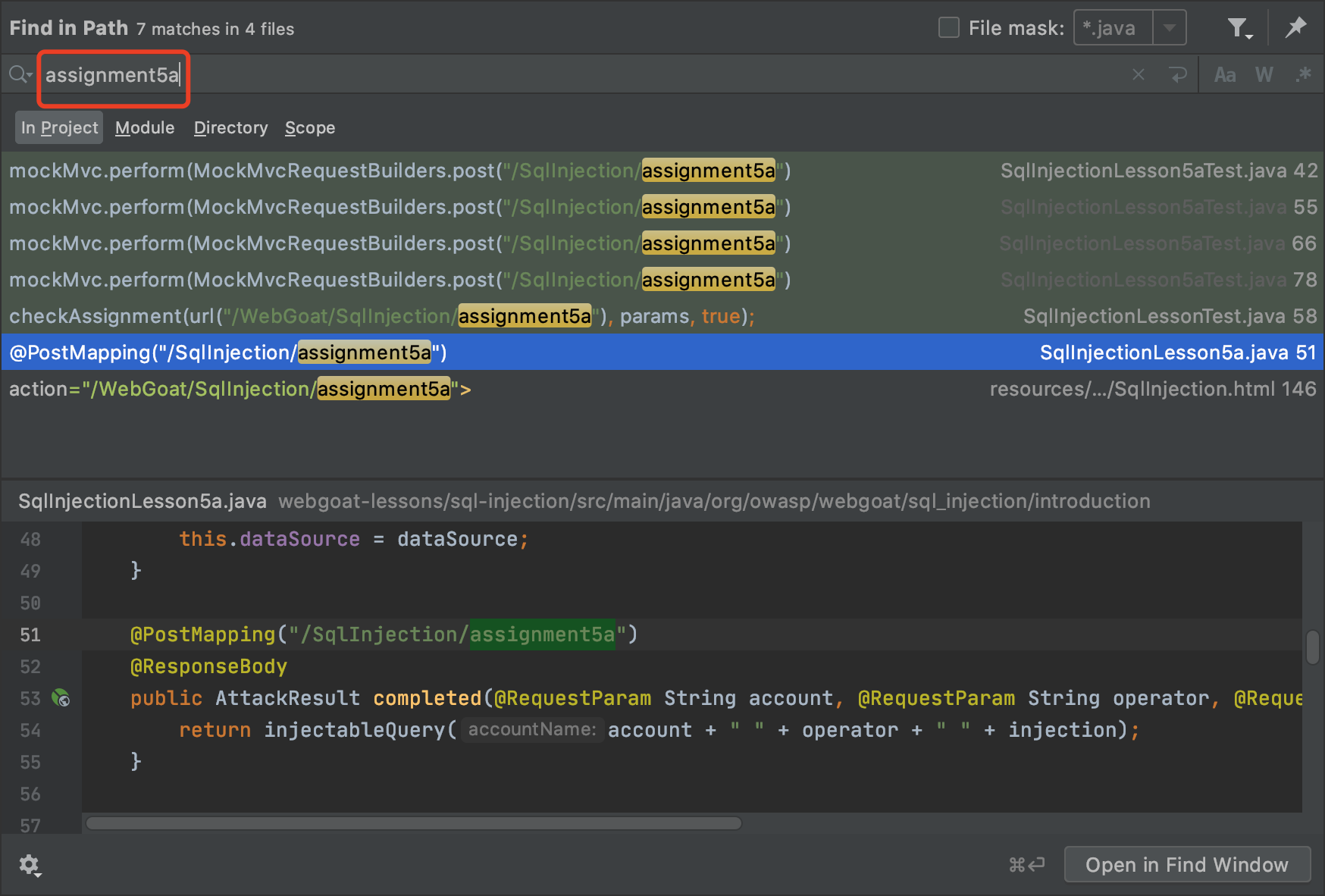Clear the search text with X icon
This screenshot has width=1325, height=896.
click(x=1138, y=74)
